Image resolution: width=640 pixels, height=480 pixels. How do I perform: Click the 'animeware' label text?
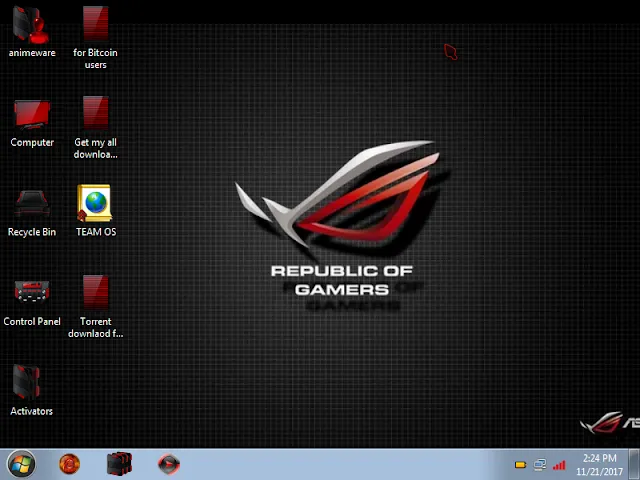[x=32, y=53]
